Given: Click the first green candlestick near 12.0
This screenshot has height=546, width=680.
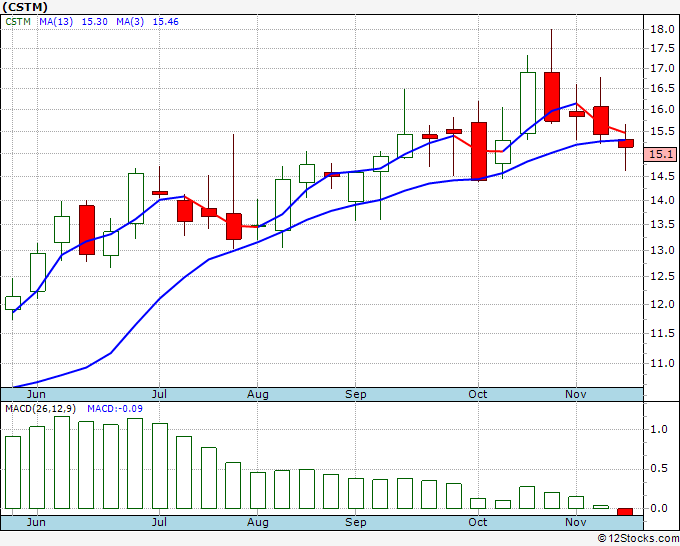Looking at the screenshot, I should [x=13, y=303].
